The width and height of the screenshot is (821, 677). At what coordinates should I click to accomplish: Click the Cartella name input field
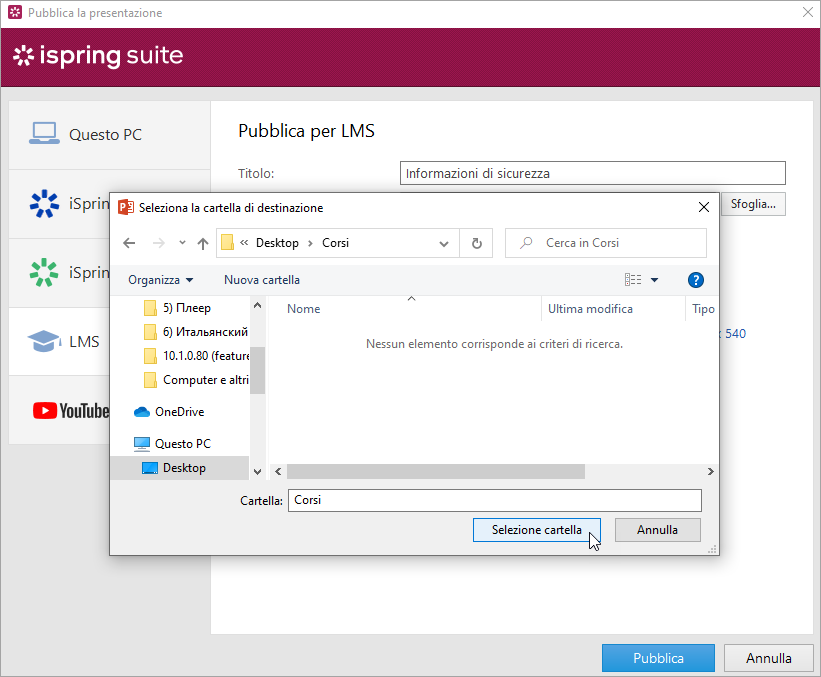[x=495, y=500]
